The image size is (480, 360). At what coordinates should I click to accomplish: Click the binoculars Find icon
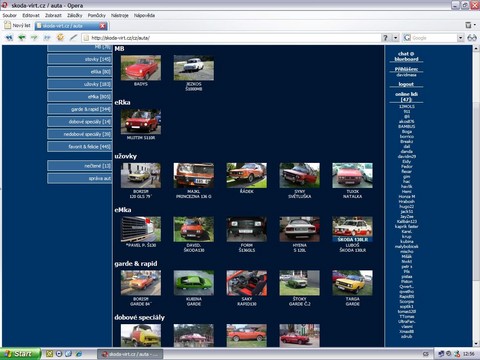coord(472,38)
